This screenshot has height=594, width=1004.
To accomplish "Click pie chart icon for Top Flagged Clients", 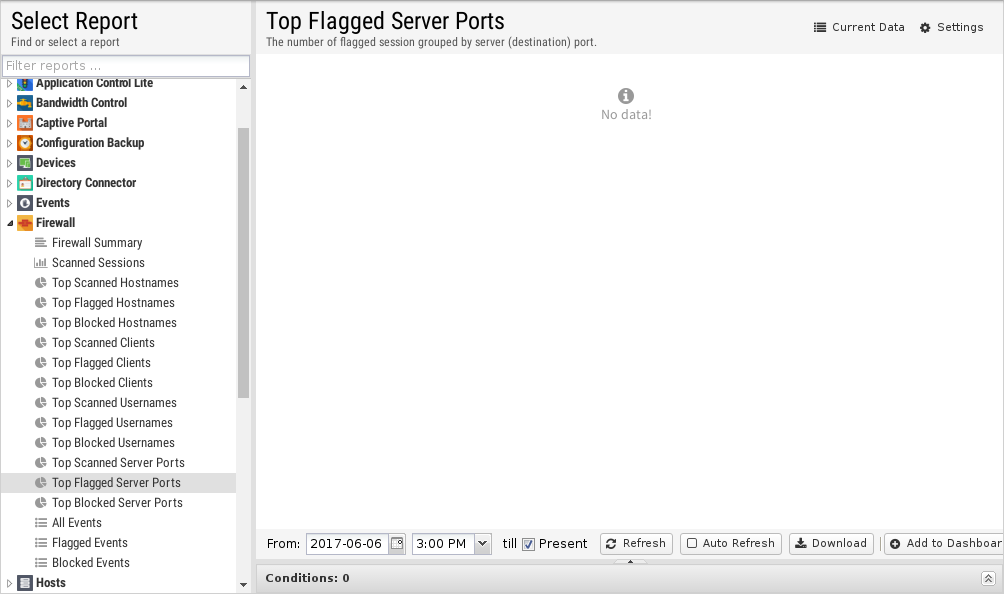I will pyautogui.click(x=40, y=363).
